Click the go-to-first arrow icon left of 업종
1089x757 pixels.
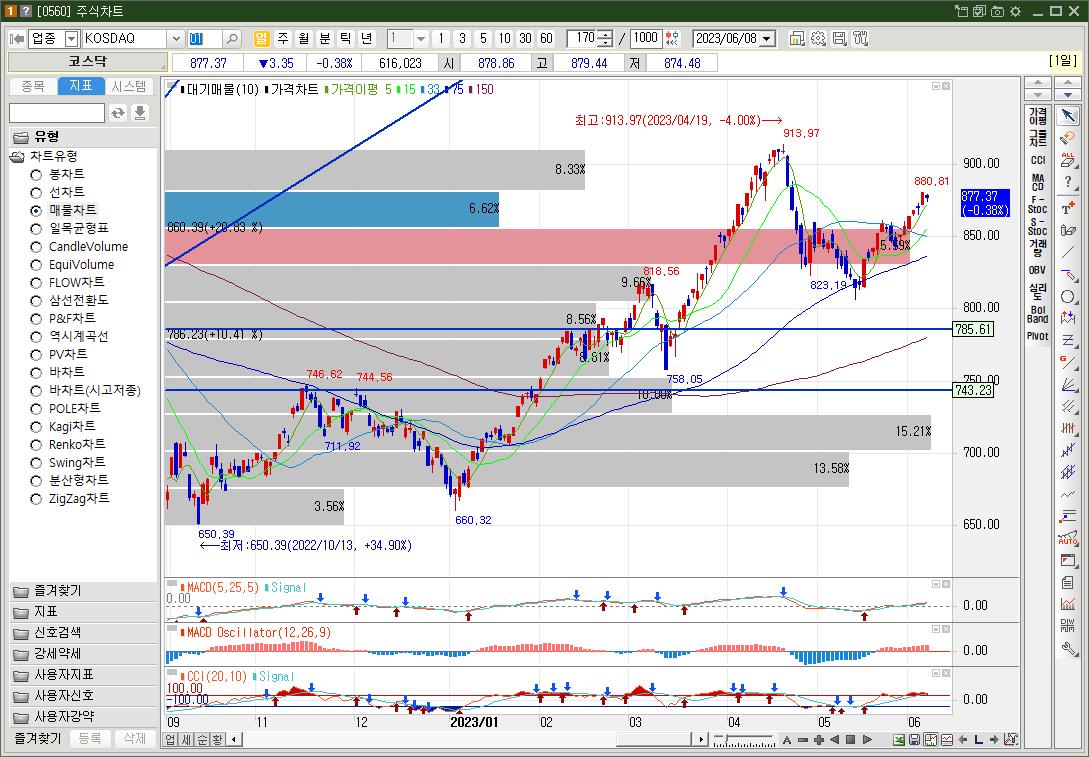pos(17,39)
